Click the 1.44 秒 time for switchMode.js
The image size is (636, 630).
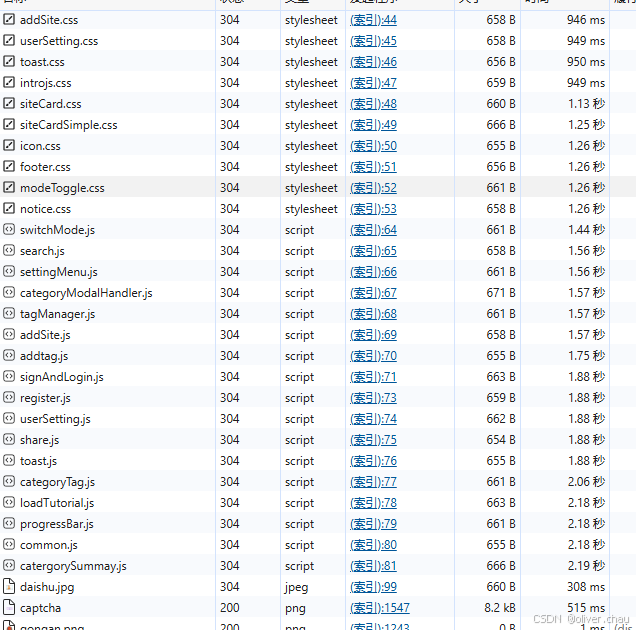point(587,230)
